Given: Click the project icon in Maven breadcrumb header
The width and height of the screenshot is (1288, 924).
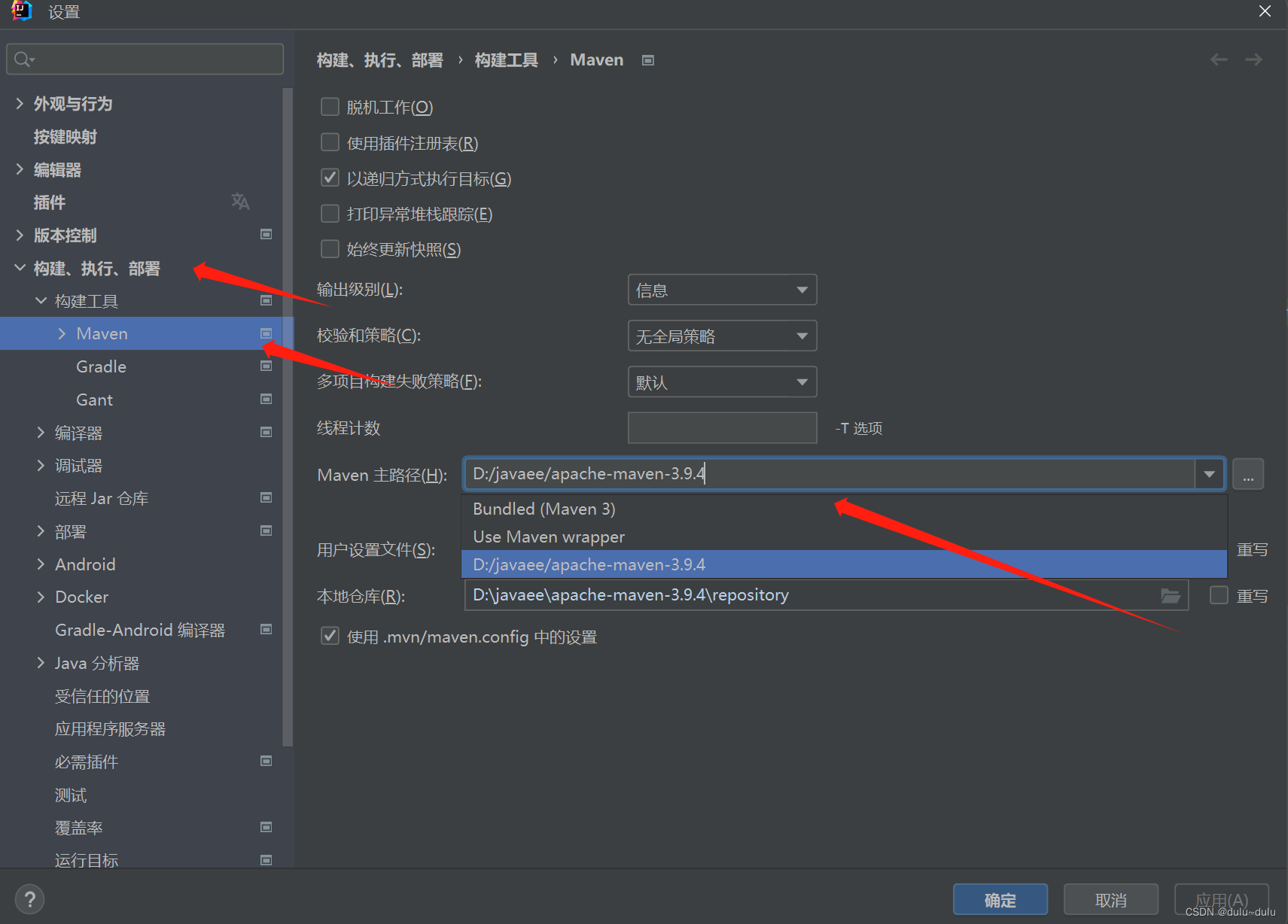Looking at the screenshot, I should (x=647, y=60).
